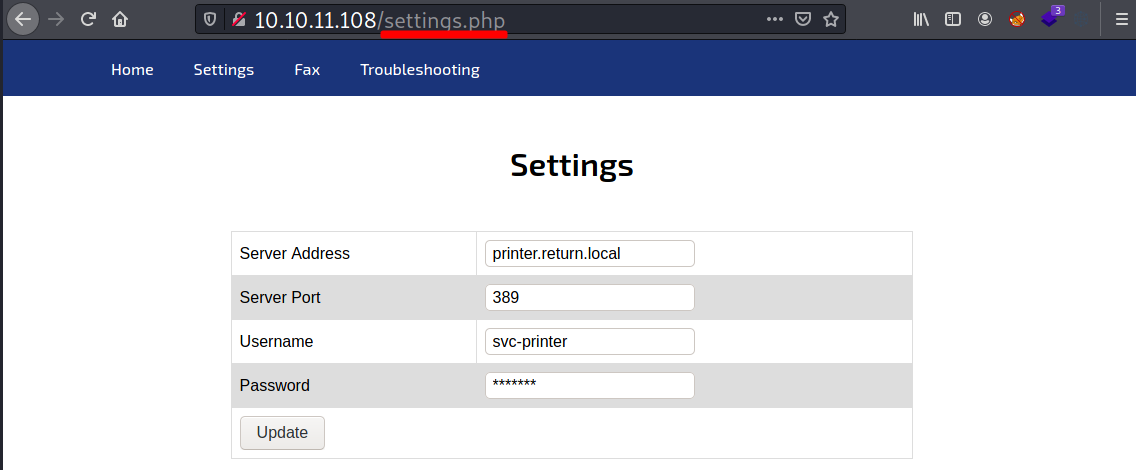Open the Firefox account icon
The image size is (1136, 470).
tap(985, 19)
